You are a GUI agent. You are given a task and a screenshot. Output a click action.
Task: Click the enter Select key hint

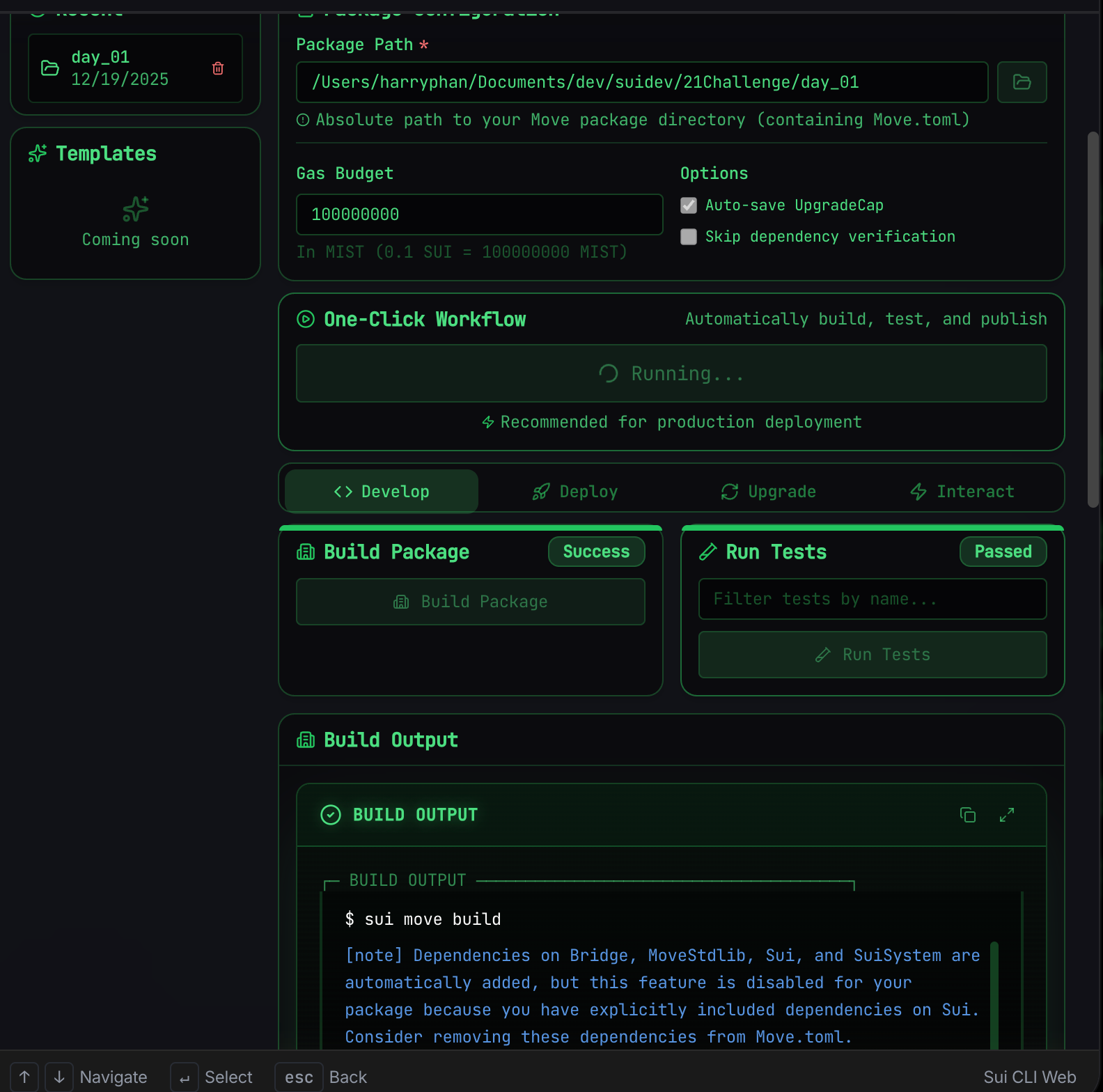pyautogui.click(x=185, y=1077)
